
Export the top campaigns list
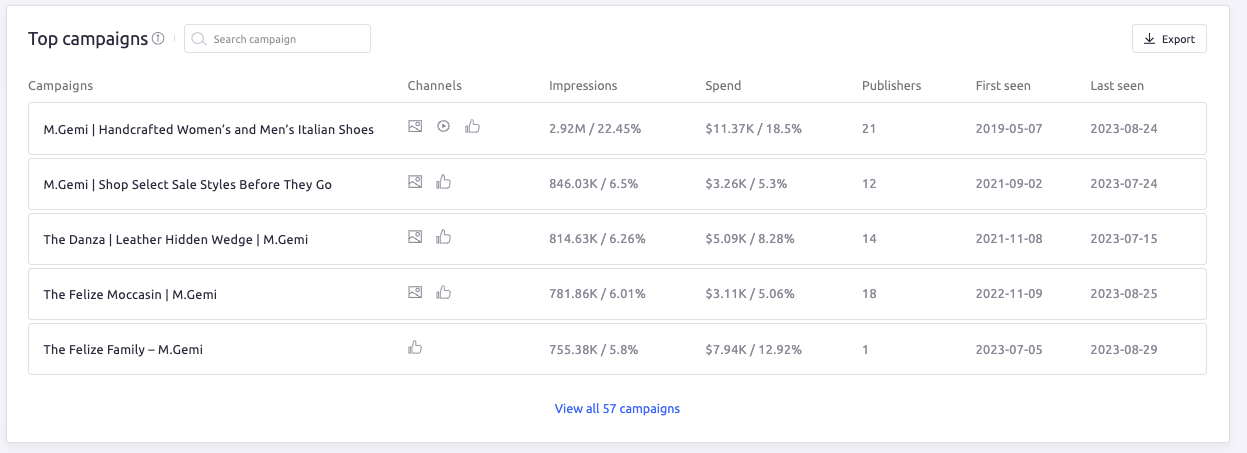(x=1169, y=39)
